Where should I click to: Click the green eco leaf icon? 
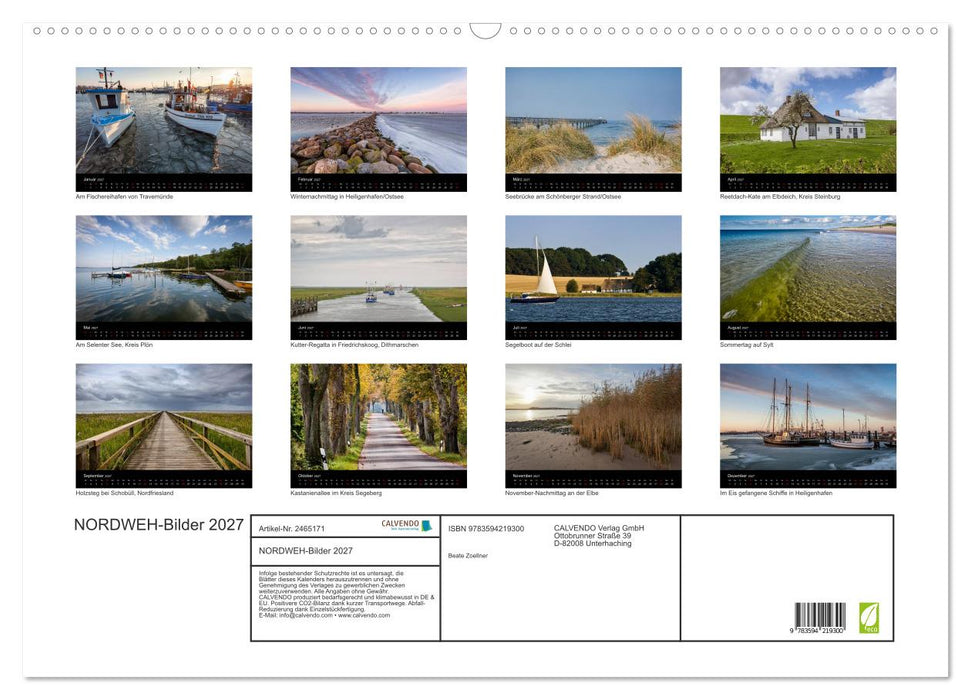[x=869, y=618]
